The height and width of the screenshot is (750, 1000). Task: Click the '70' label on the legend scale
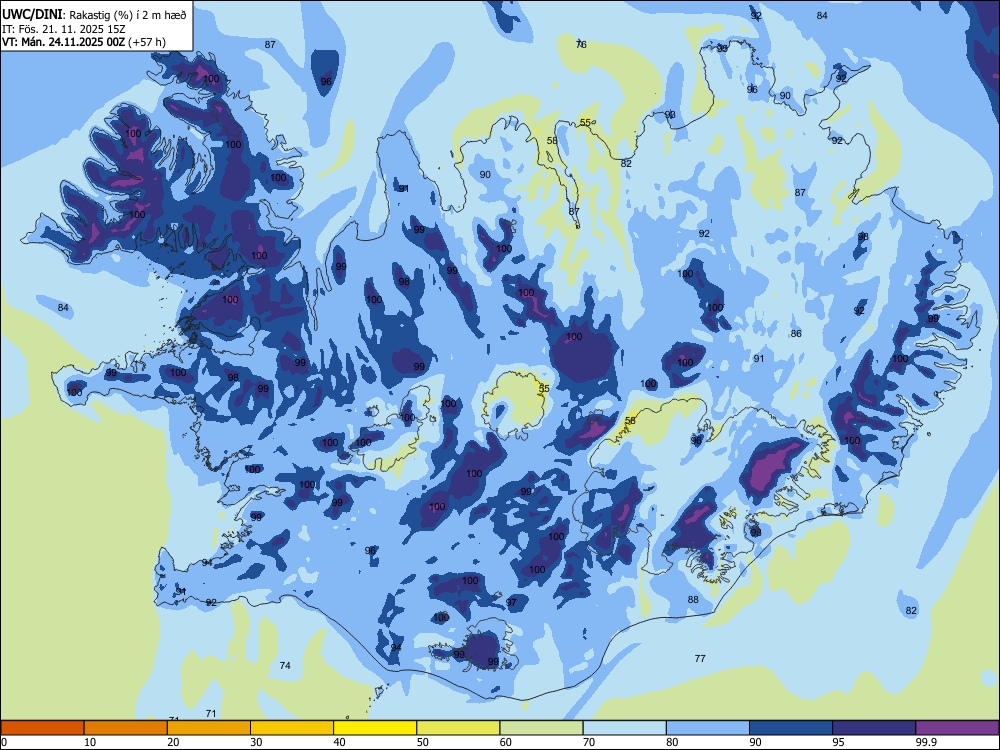(589, 742)
